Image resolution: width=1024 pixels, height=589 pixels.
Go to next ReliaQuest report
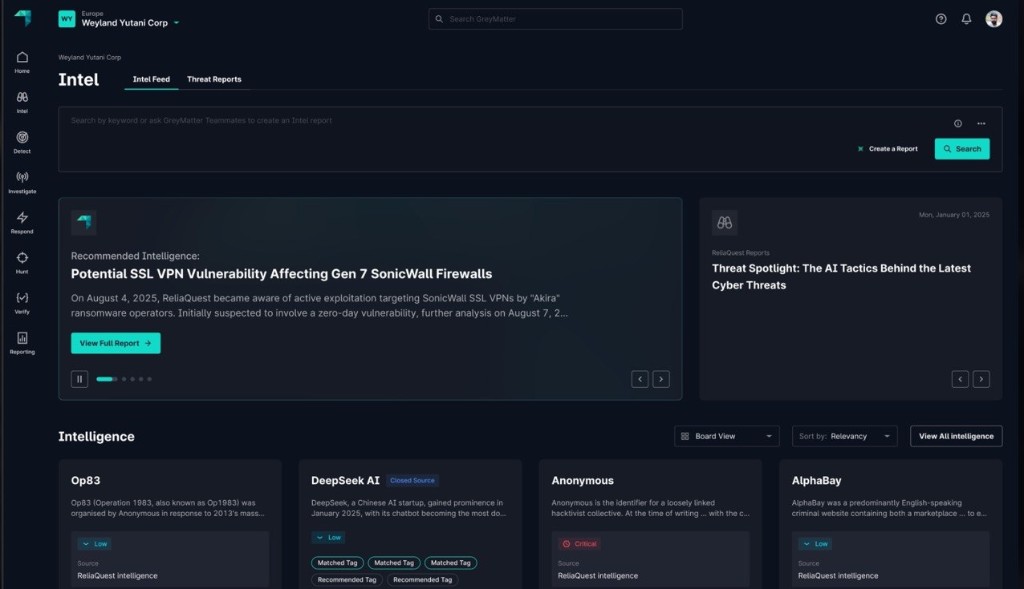point(981,379)
